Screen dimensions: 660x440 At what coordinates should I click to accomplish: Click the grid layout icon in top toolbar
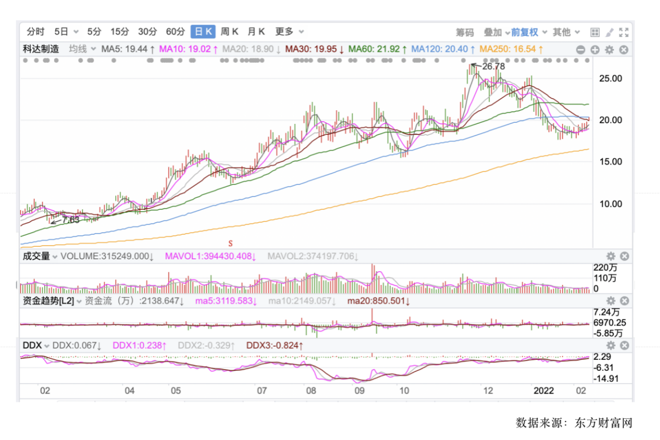[x=595, y=32]
